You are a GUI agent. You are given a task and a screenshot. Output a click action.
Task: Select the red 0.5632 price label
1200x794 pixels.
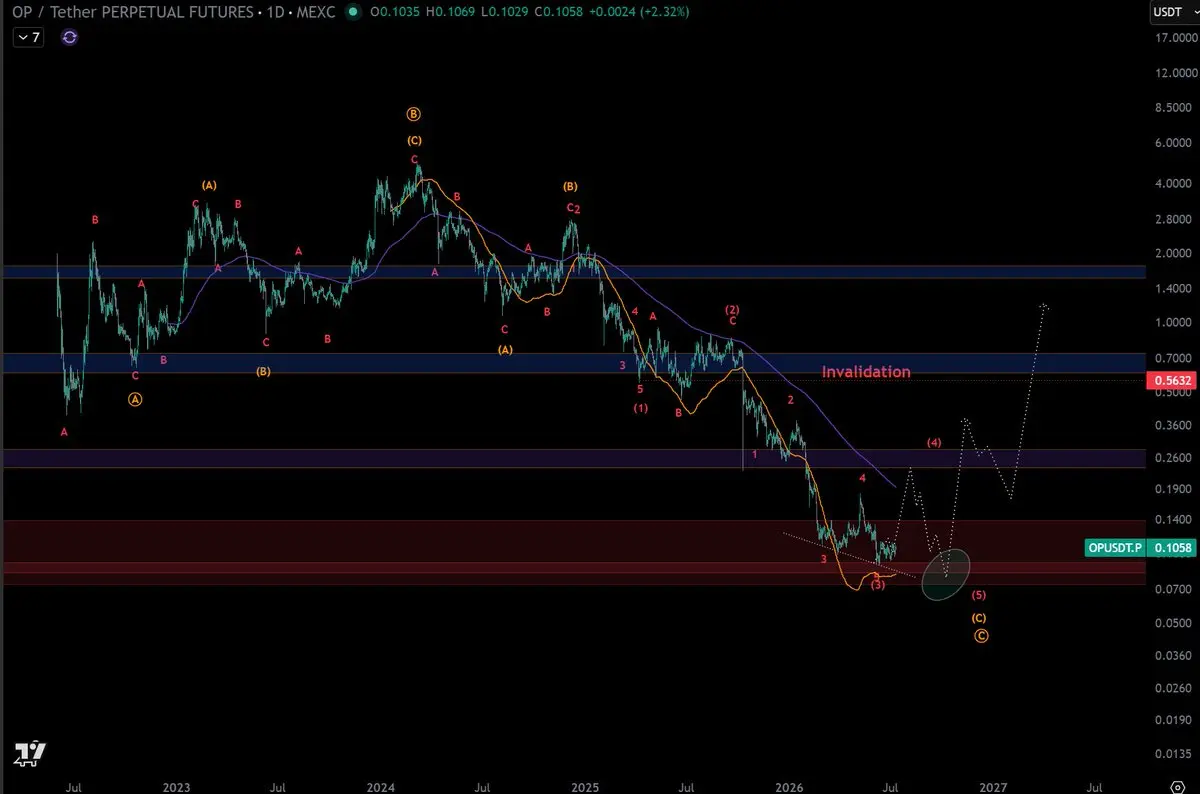tap(1168, 380)
